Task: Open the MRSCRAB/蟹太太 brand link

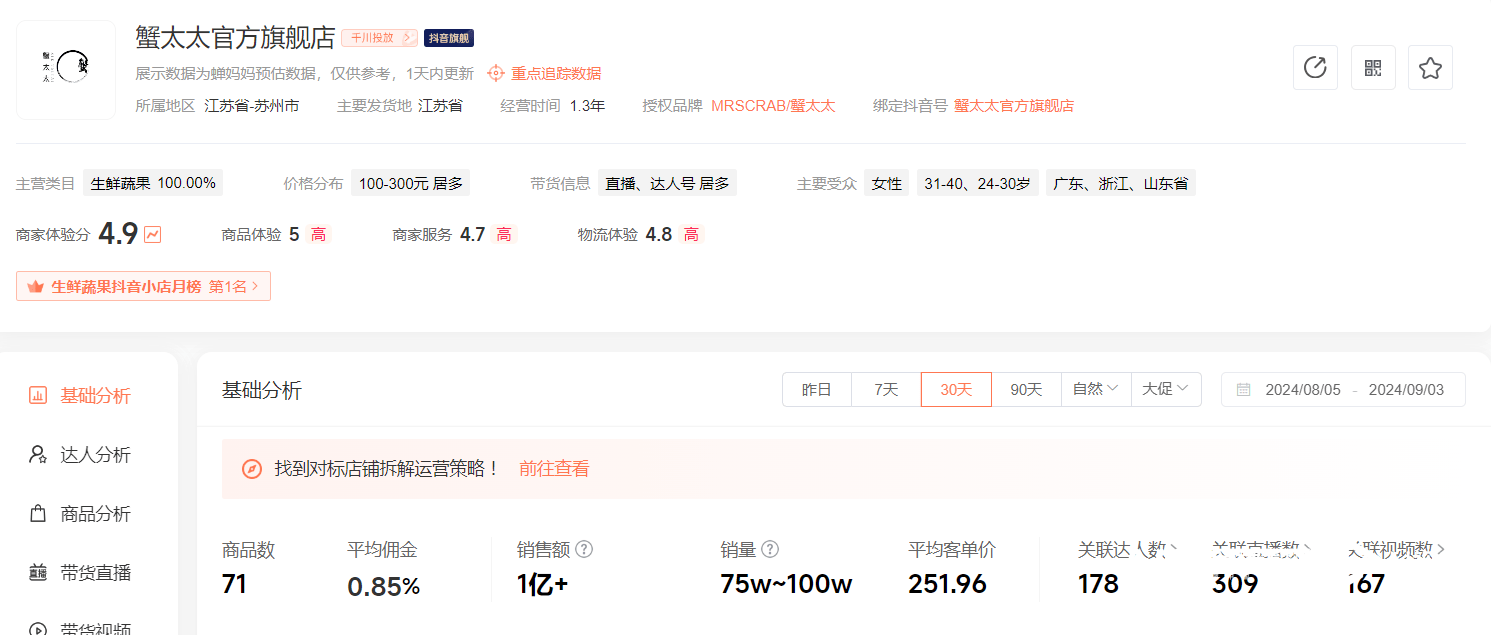Action: point(773,105)
